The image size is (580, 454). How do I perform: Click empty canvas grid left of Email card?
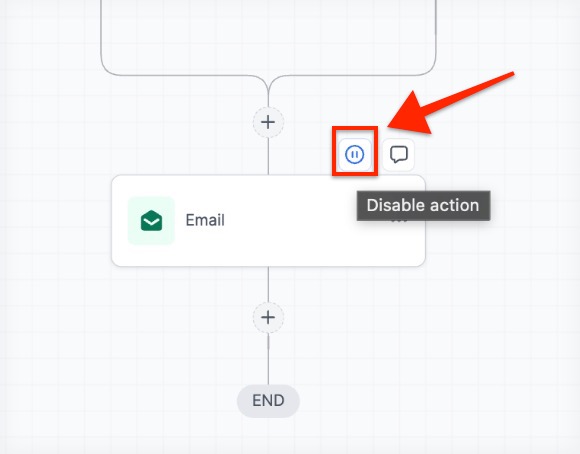(55, 222)
